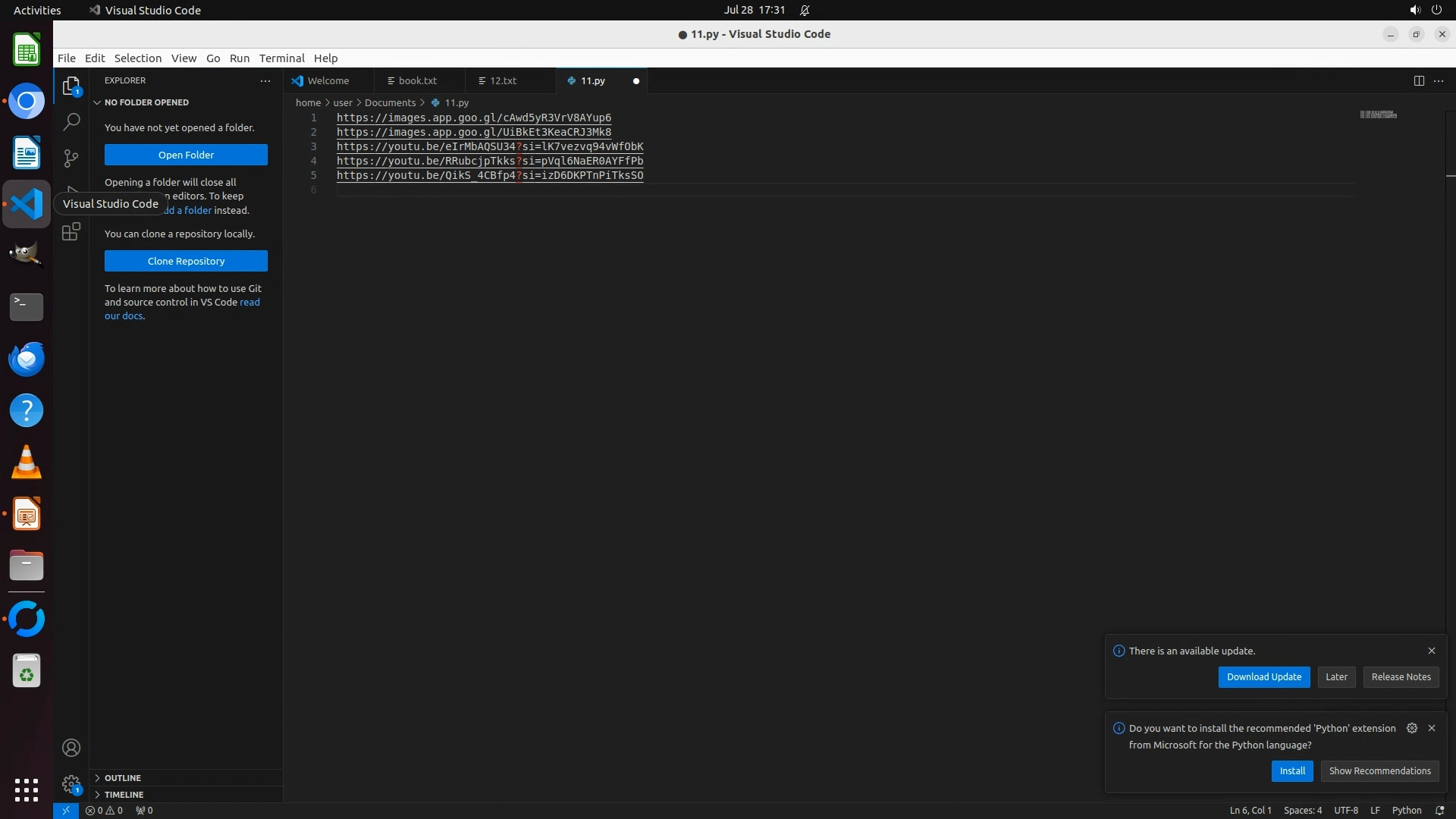Click the Clone Repository button
Screen dimensions: 1456x819
click(186, 261)
